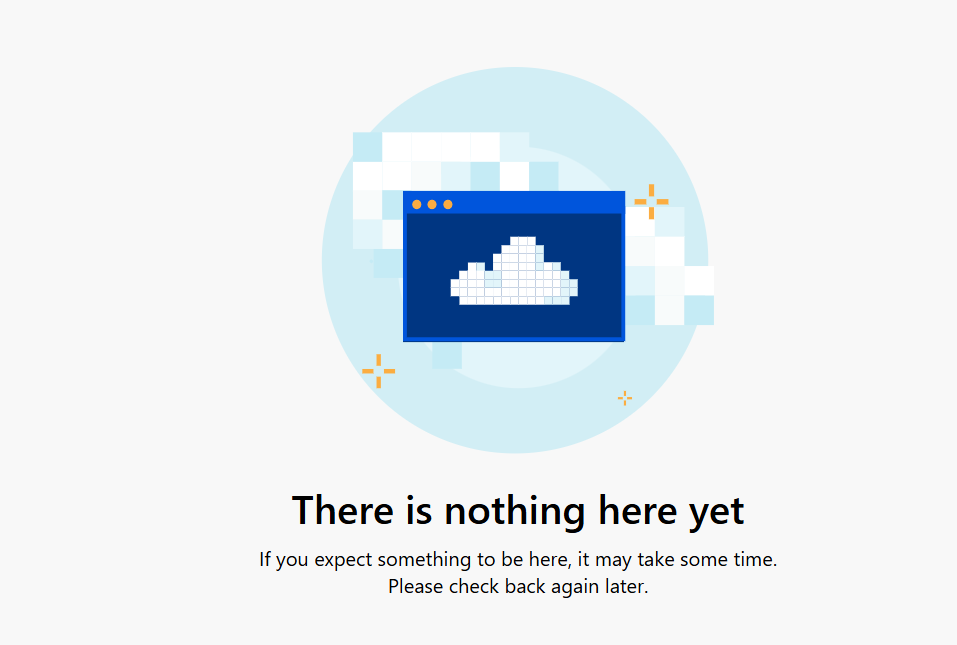Click the dark navy area inside illustrated window
The width and height of the screenshot is (957, 645).
514,275
